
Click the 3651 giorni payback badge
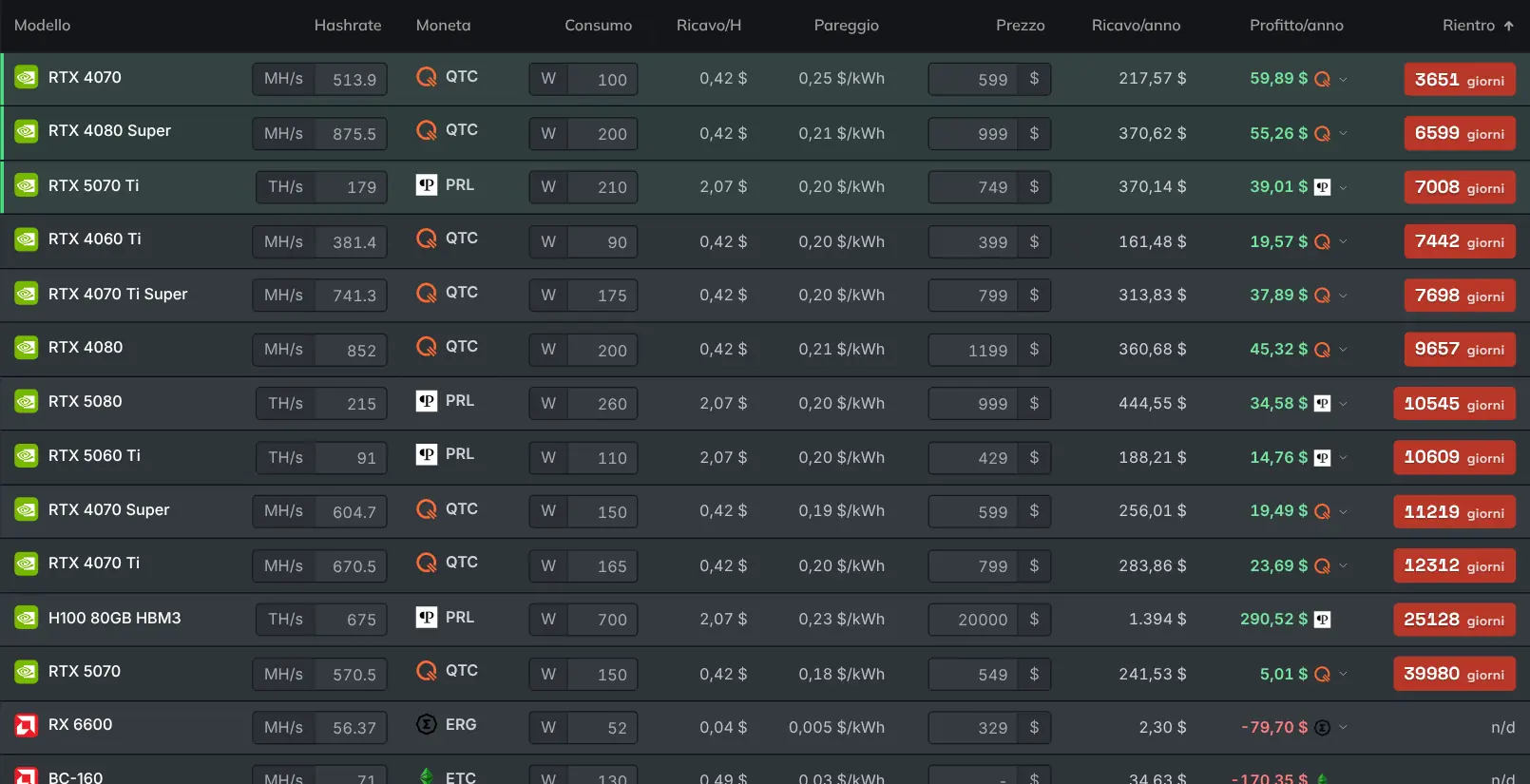pyautogui.click(x=1460, y=80)
